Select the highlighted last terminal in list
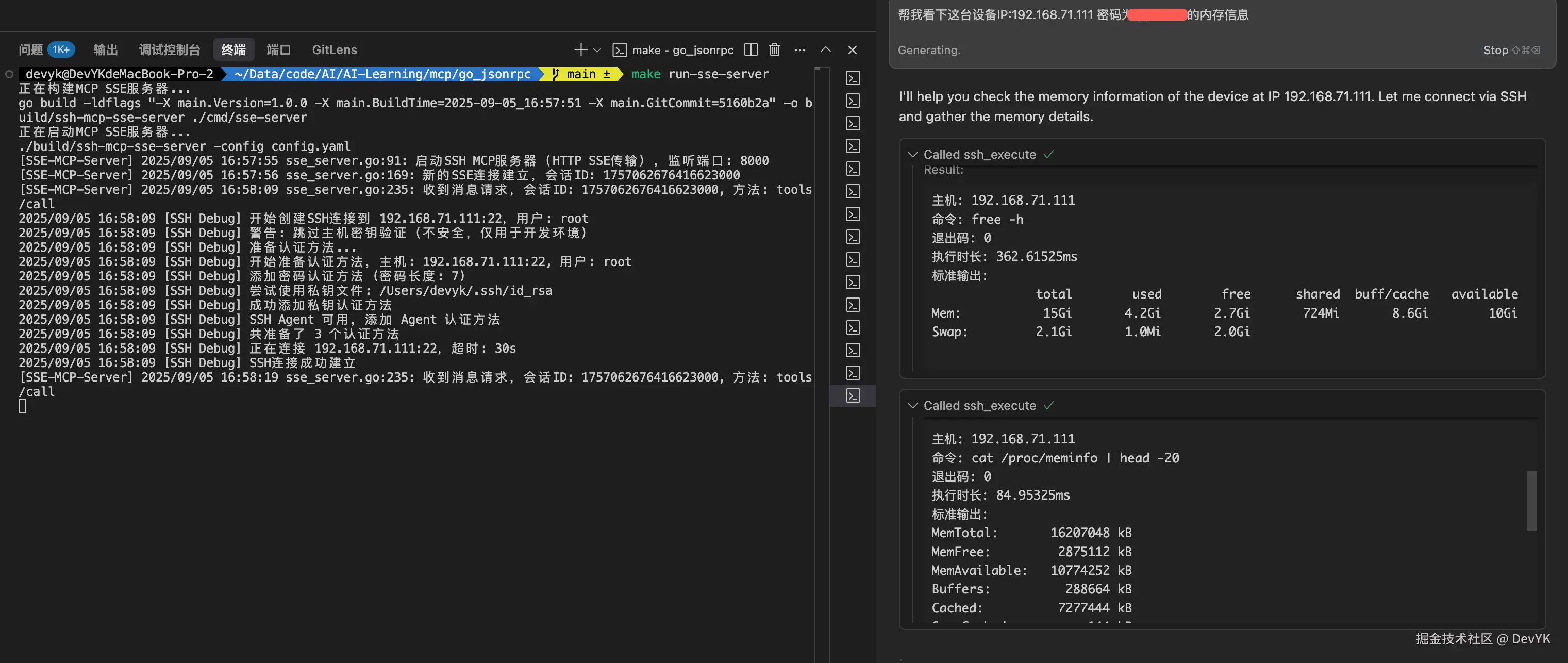 pyautogui.click(x=853, y=396)
